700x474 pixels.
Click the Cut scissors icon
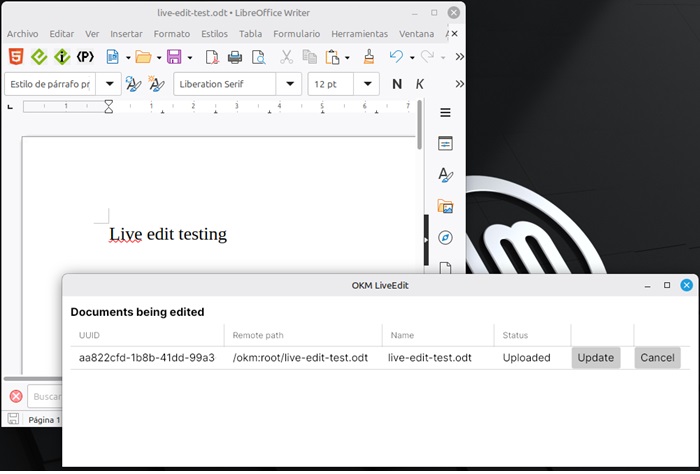[286, 57]
